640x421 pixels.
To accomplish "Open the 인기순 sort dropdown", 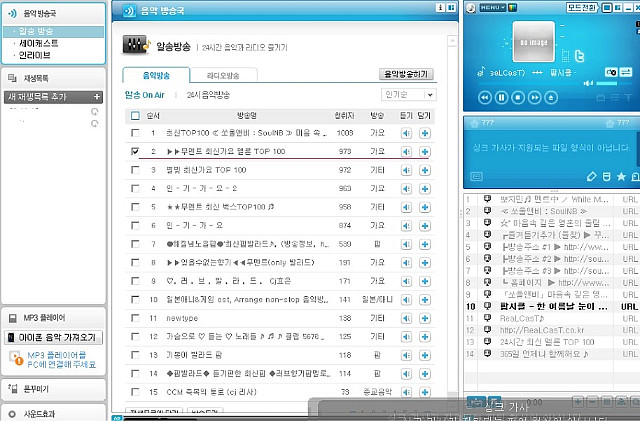I will point(409,95).
